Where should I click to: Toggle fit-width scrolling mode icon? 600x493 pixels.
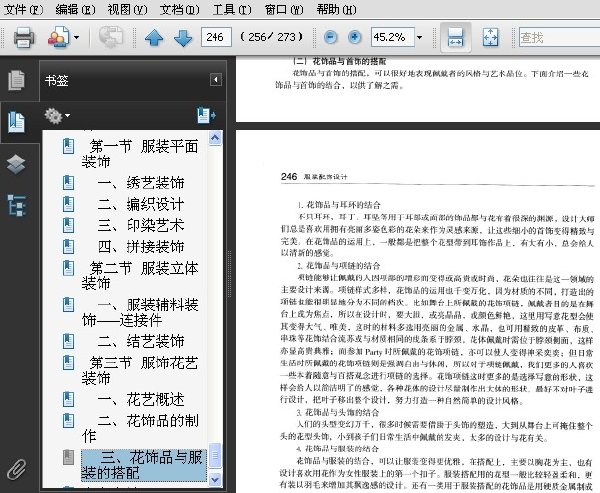(455, 37)
